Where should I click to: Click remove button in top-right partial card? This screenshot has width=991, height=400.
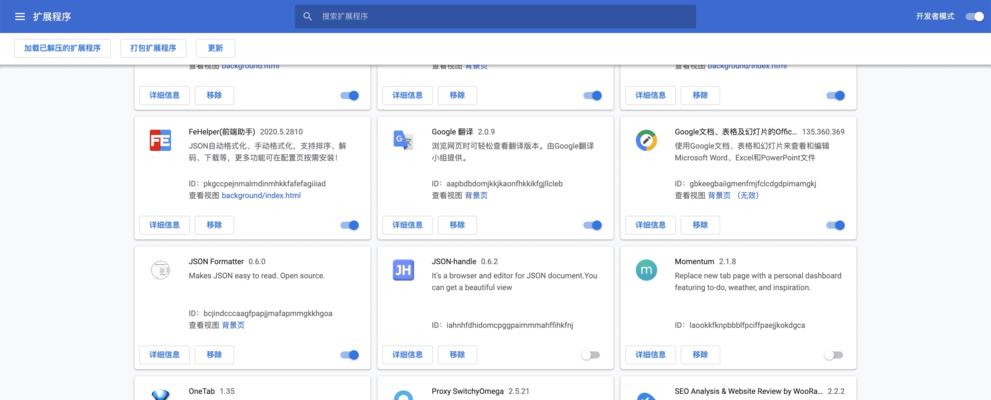point(700,95)
